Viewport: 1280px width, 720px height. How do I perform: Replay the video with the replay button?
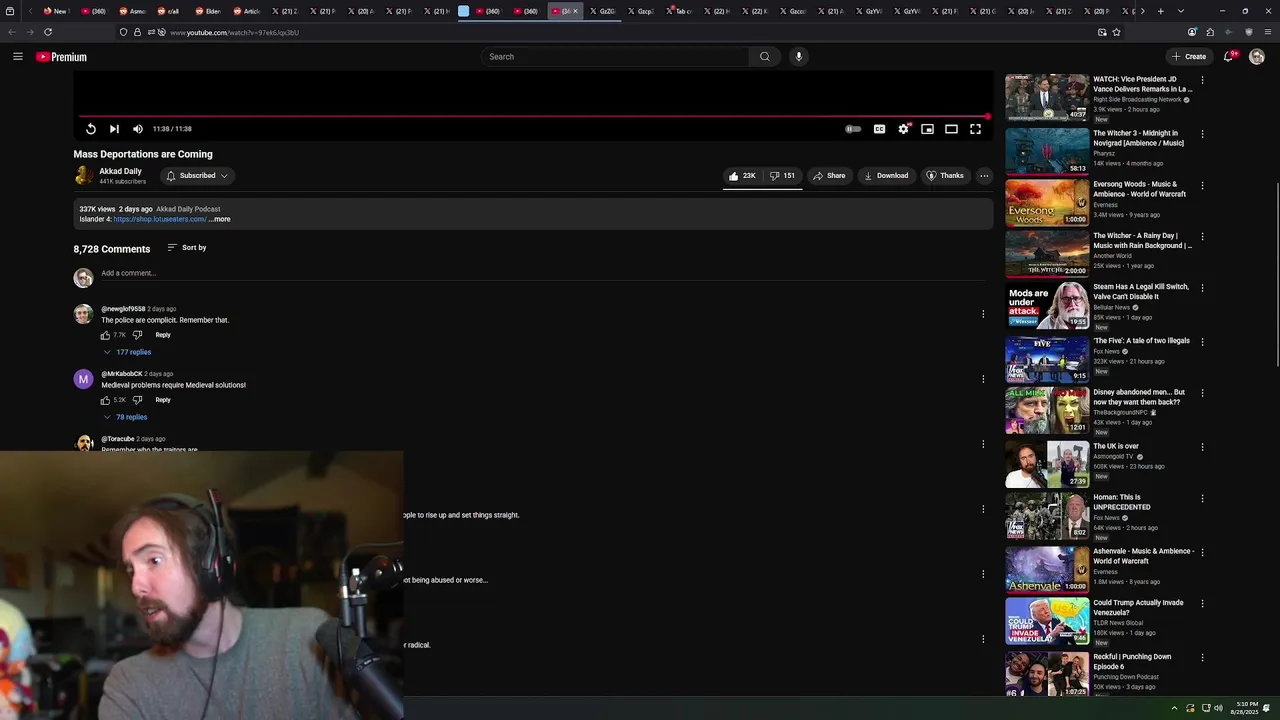point(91,129)
